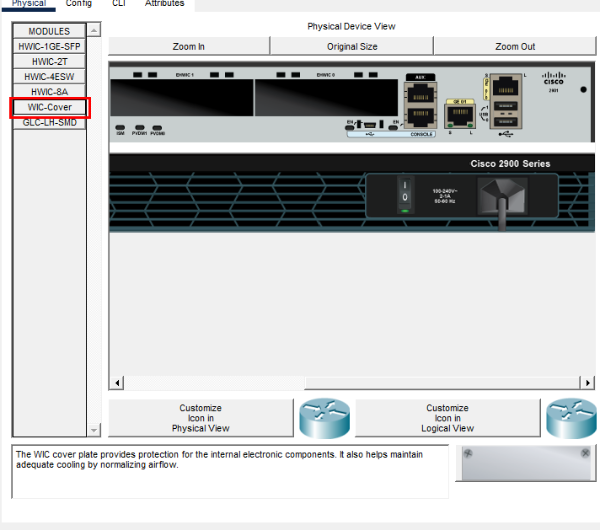This screenshot has width=600, height=530.
Task: Click the horizontal scrollbar right arrow
Action: 587,382
